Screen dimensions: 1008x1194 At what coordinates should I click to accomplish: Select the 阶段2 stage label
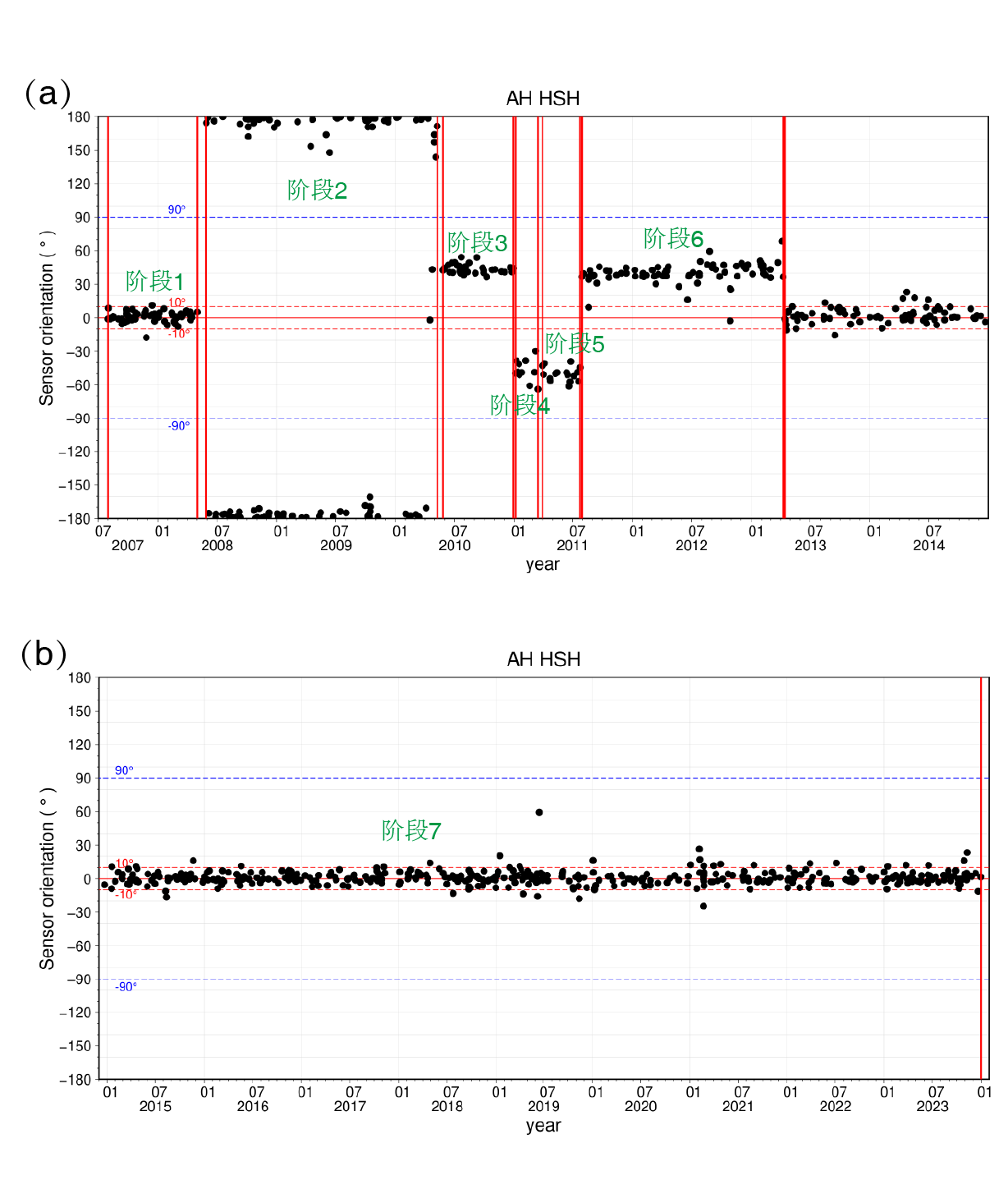click(x=317, y=191)
